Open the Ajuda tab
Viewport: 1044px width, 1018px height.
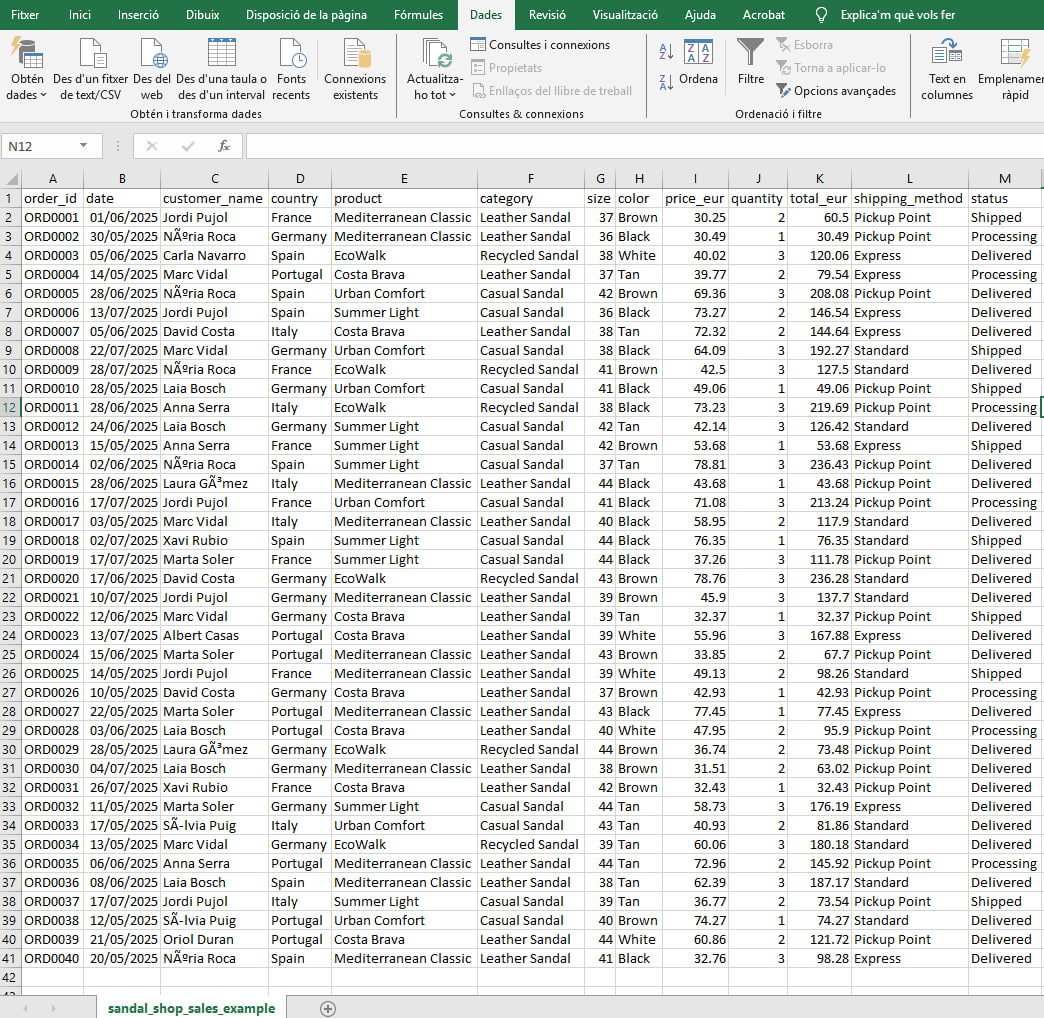(x=700, y=15)
